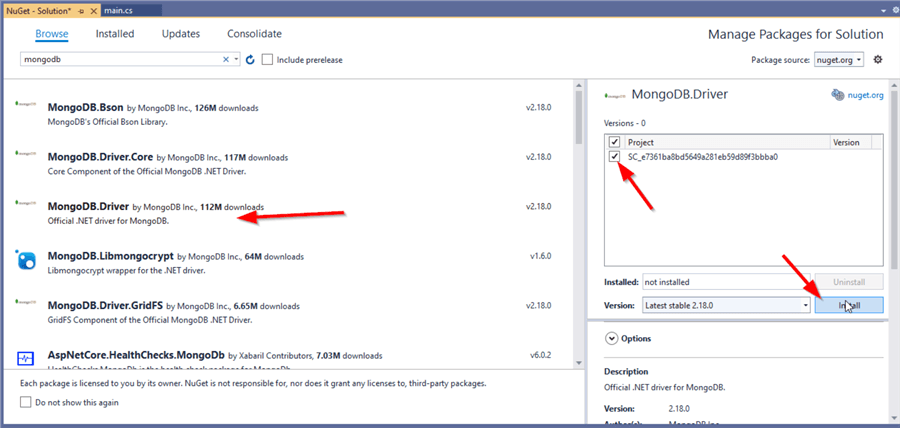
Task: Click the MongoDB.Driver.Core package logo
Action: pos(25,154)
